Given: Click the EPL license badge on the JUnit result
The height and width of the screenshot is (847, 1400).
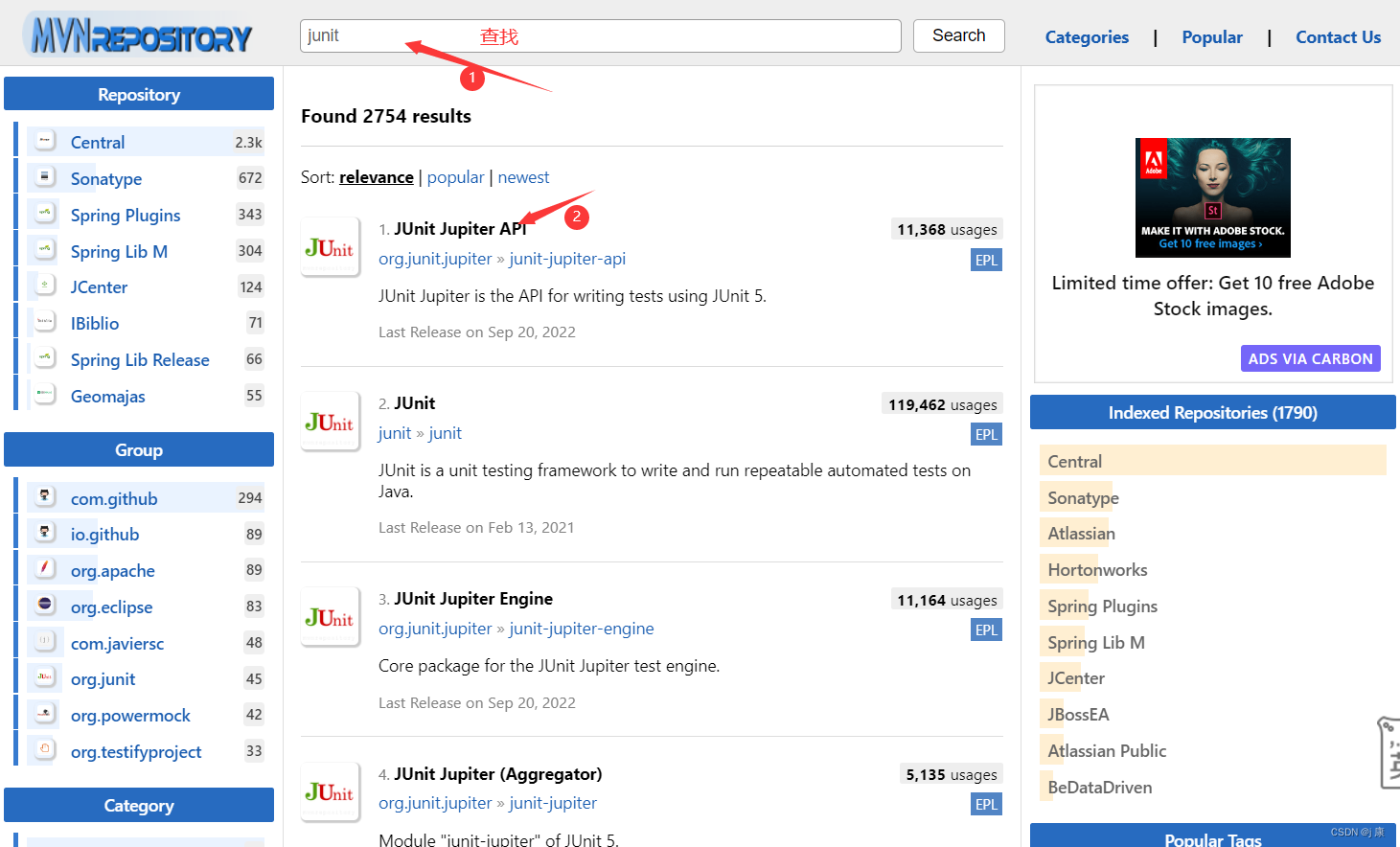Looking at the screenshot, I should [x=986, y=434].
